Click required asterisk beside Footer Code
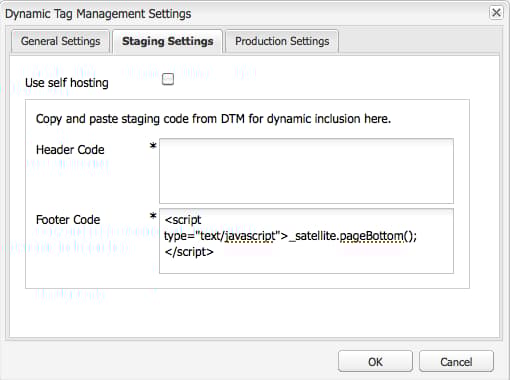The height and width of the screenshot is (380, 510). [x=153, y=216]
